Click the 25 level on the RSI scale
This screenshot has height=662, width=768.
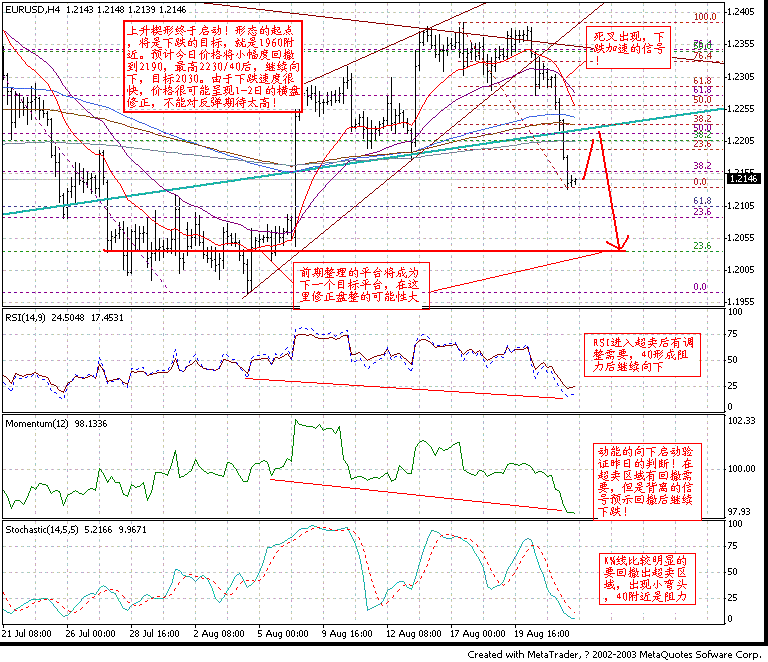[x=732, y=386]
